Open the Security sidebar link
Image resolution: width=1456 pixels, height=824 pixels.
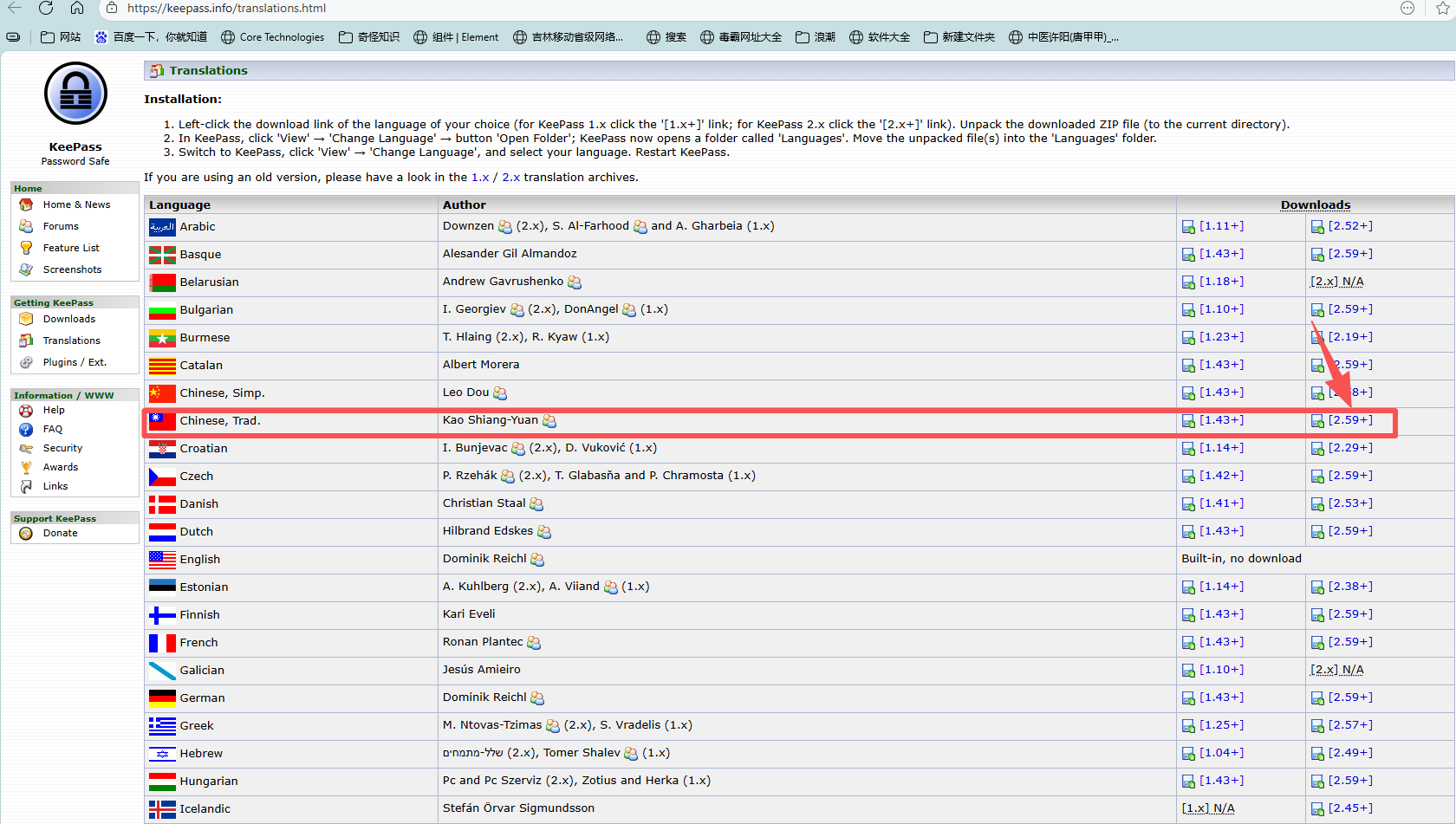coord(63,448)
